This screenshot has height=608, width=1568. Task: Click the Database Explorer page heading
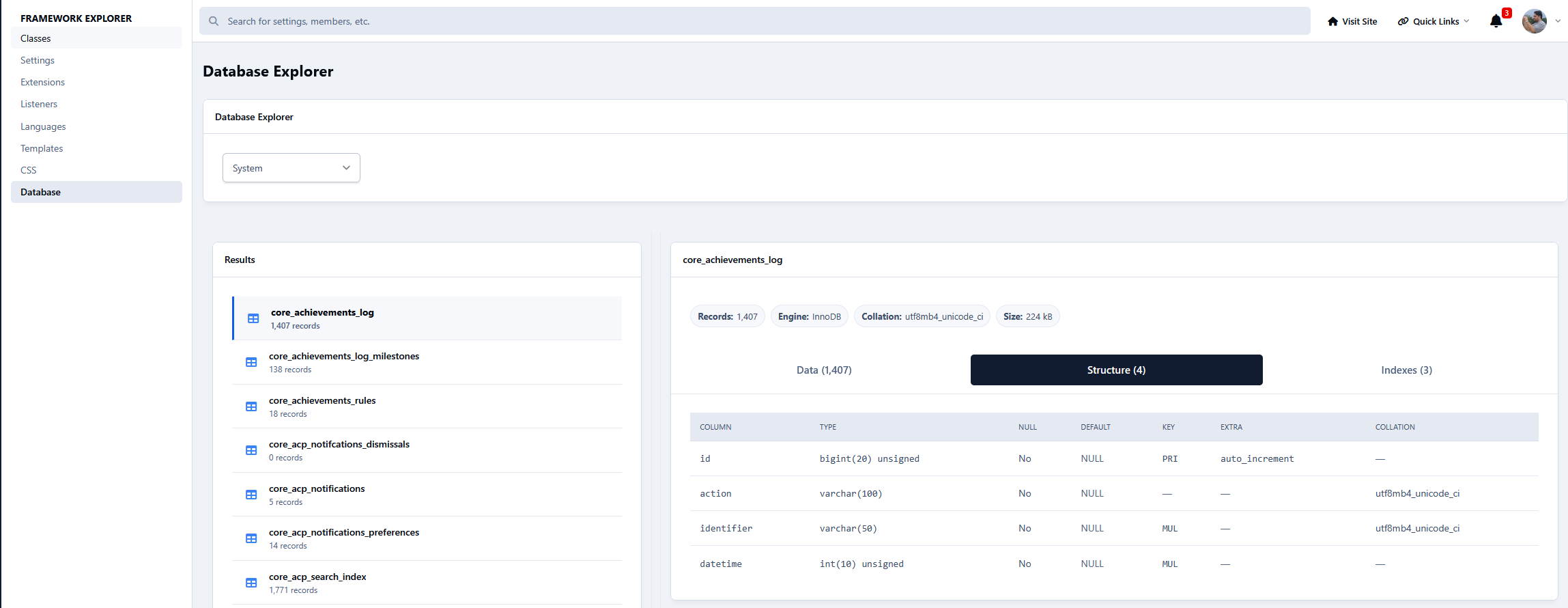tap(268, 71)
